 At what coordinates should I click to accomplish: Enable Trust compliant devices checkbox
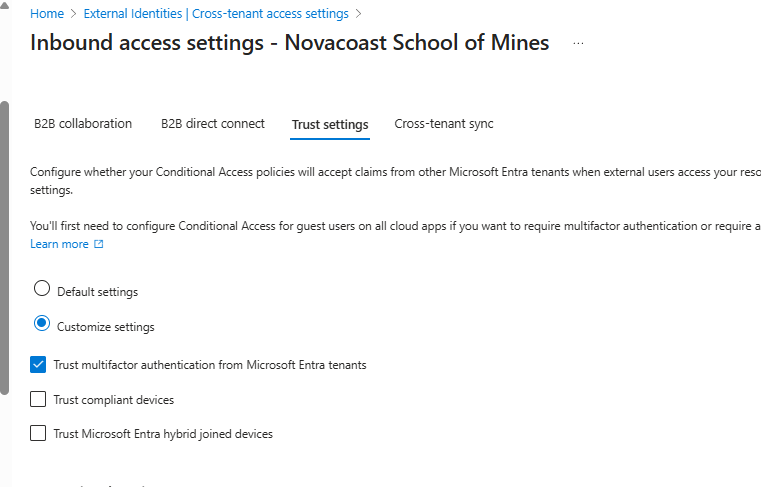coord(39,399)
